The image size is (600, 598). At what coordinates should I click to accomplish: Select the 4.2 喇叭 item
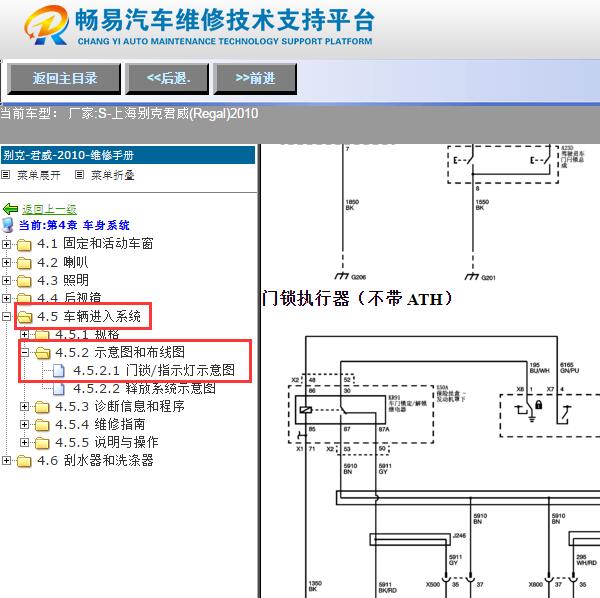coord(63,262)
